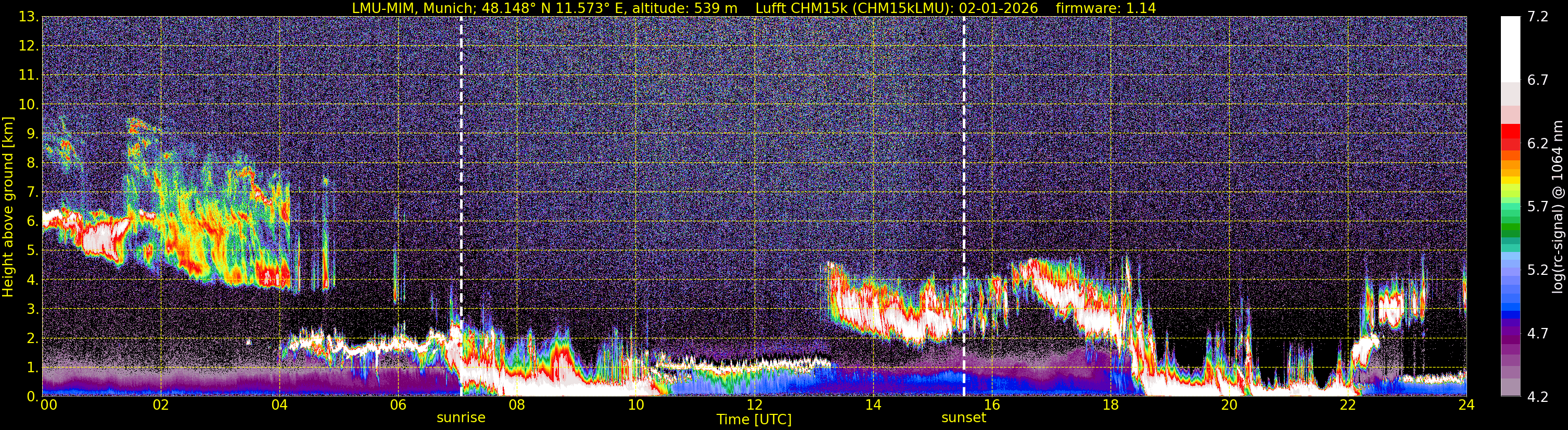Click the "1." height axis tick label
This screenshot has width=1568, height=430.
(x=32, y=367)
